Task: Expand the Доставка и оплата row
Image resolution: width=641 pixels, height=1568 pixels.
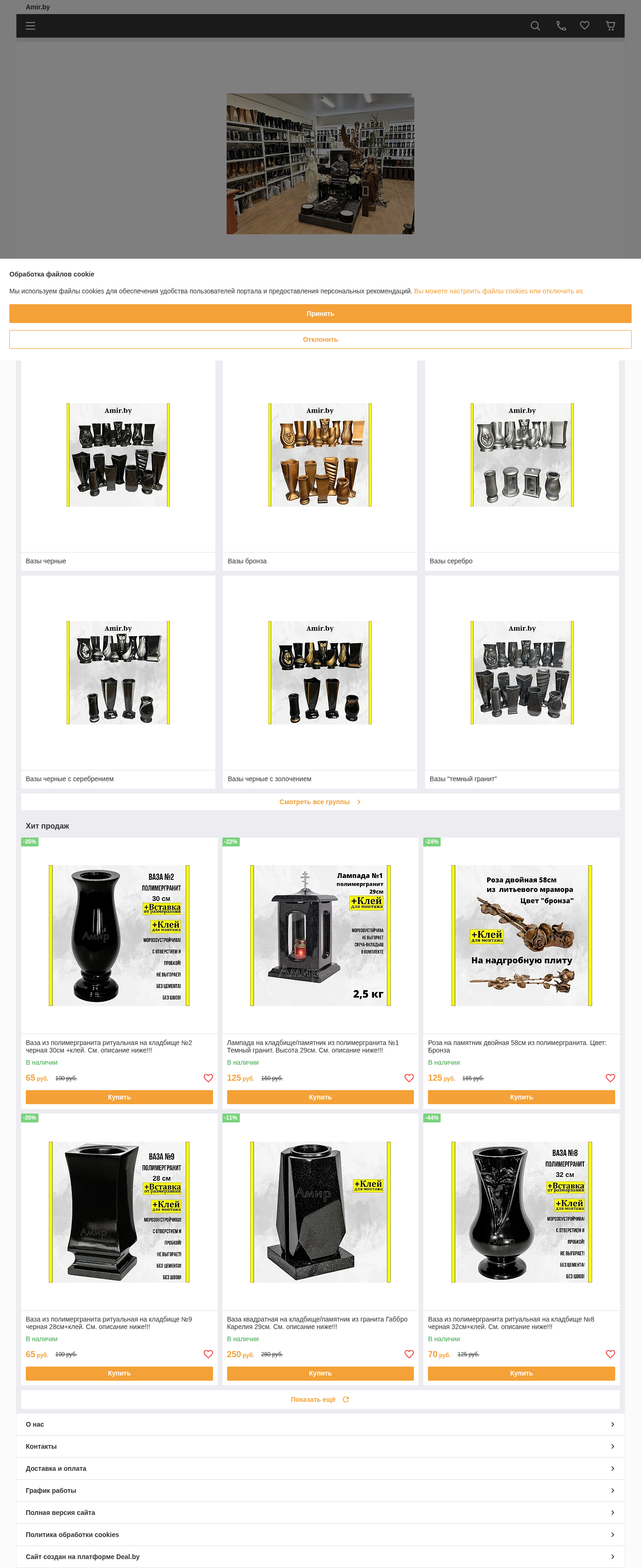Action: coord(320,1468)
